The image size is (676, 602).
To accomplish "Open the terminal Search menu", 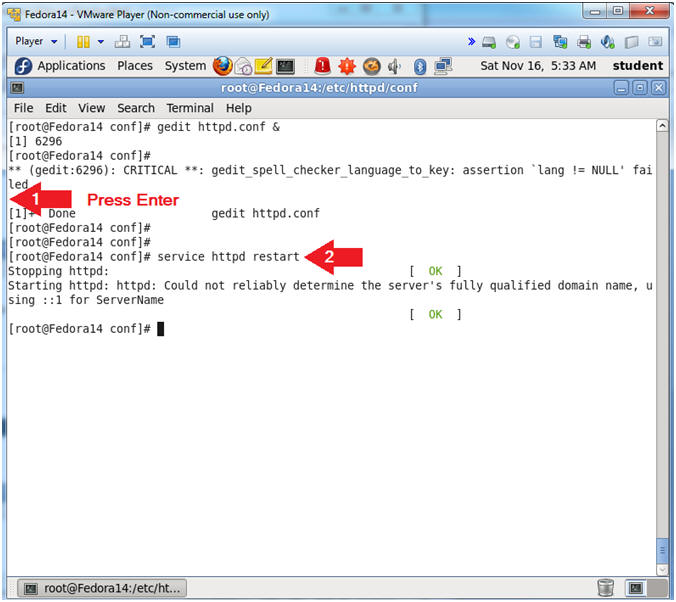I will pyautogui.click(x=136, y=108).
